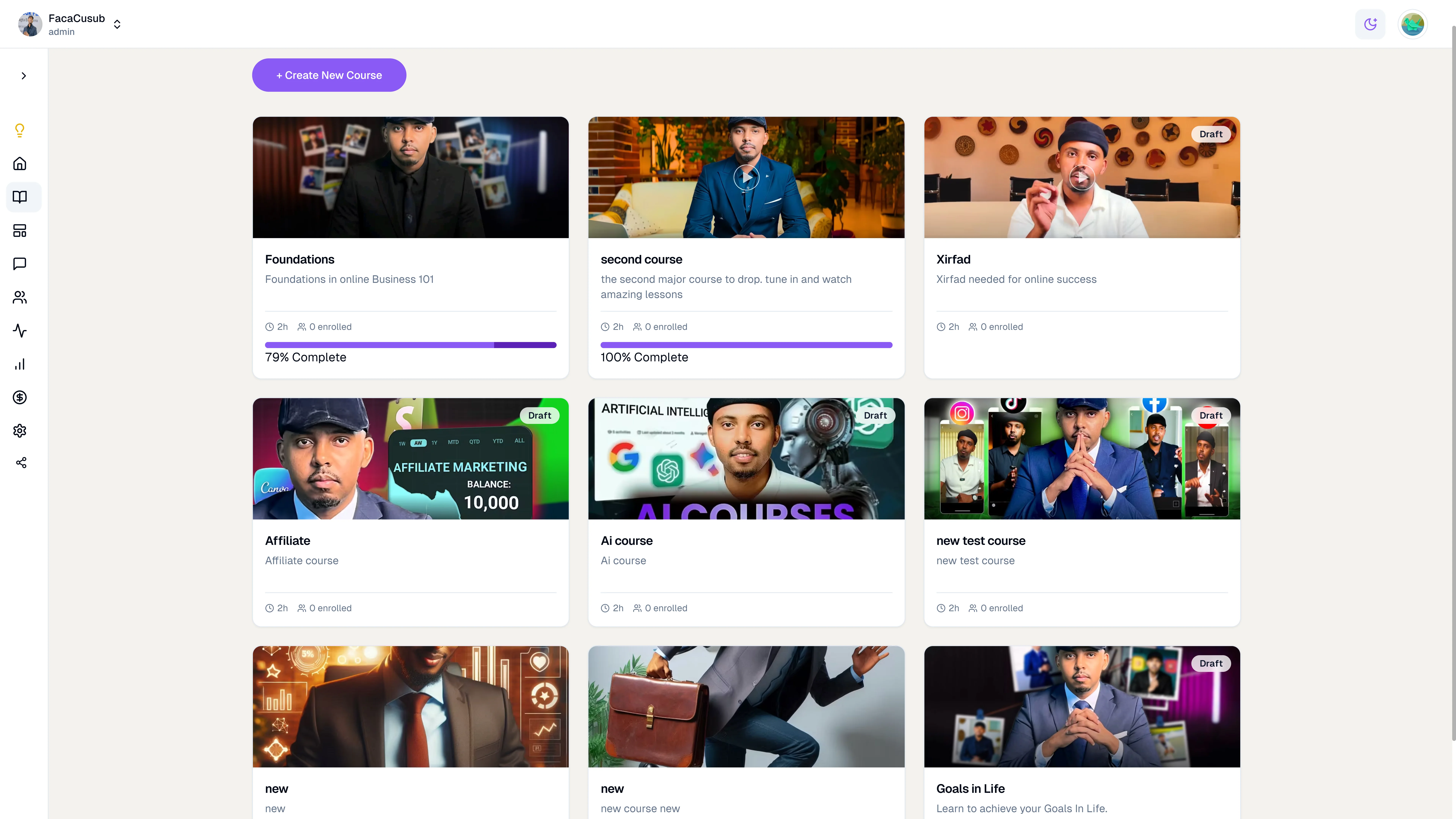1456x819 pixels.
Task: Click the enrolled people icon on second course
Action: pyautogui.click(x=638, y=327)
